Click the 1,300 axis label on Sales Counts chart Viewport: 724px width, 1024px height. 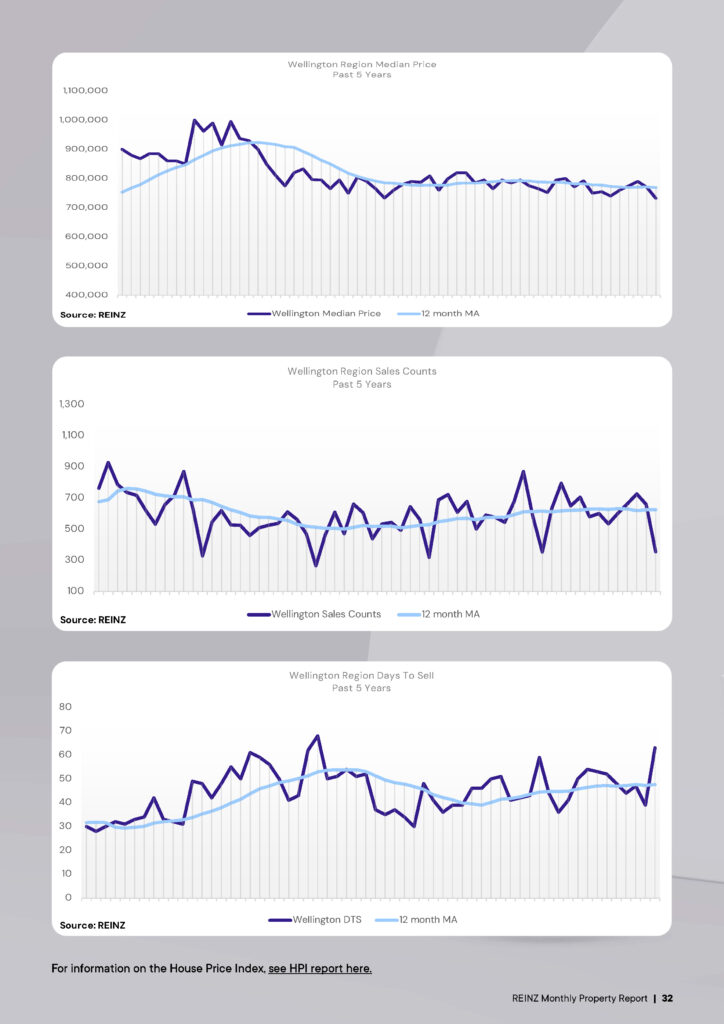tap(72, 404)
